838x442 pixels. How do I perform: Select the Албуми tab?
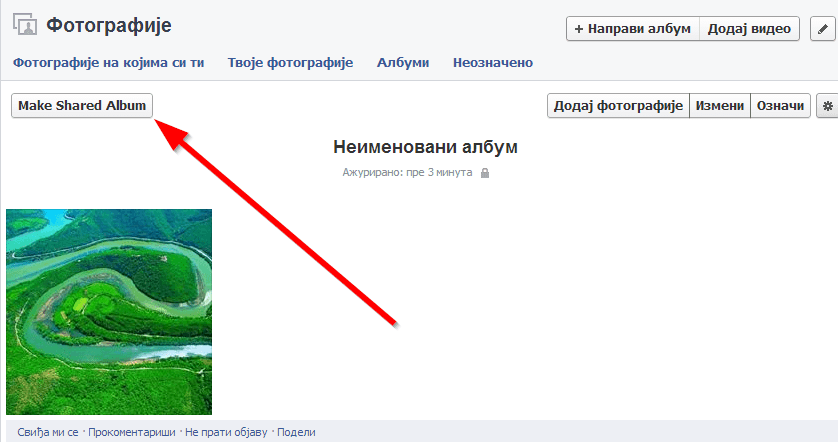coord(403,63)
